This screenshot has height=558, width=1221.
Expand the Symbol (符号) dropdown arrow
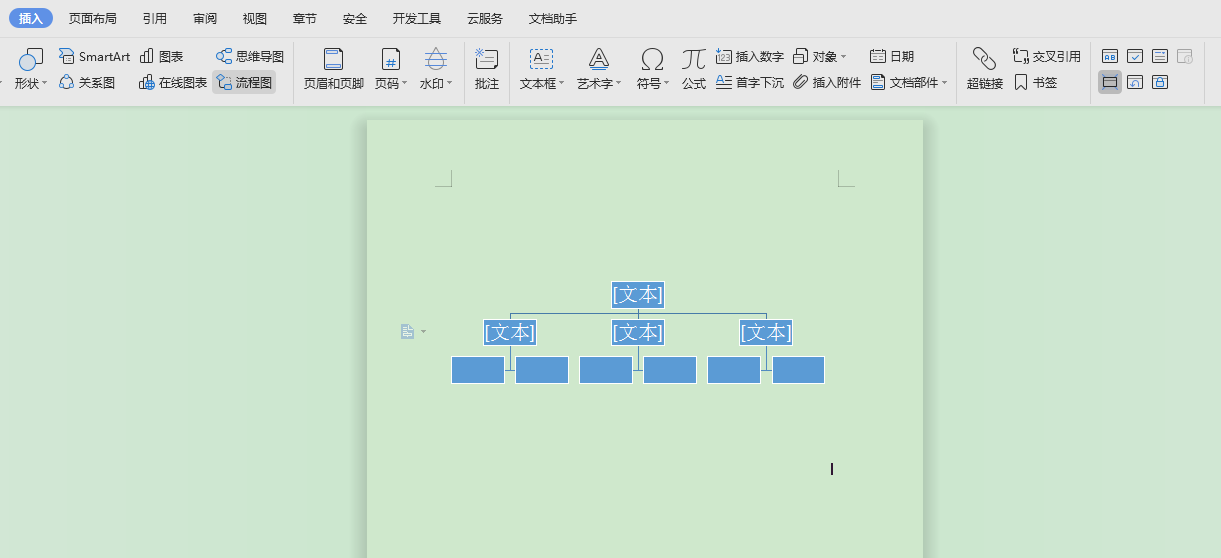point(666,83)
